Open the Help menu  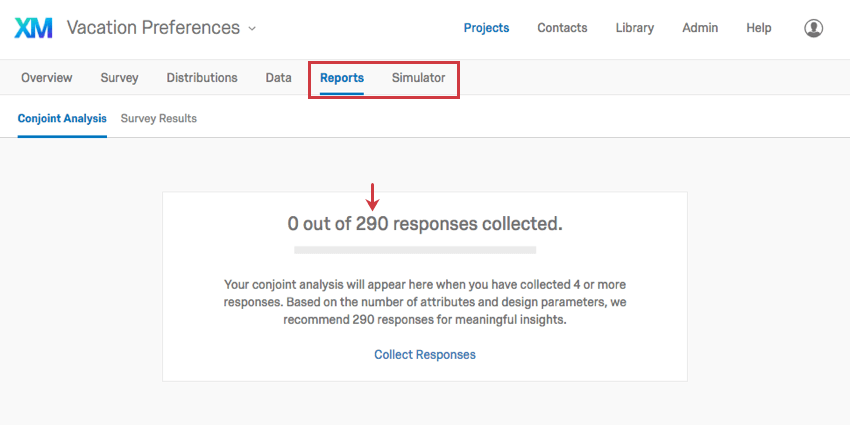point(759,28)
